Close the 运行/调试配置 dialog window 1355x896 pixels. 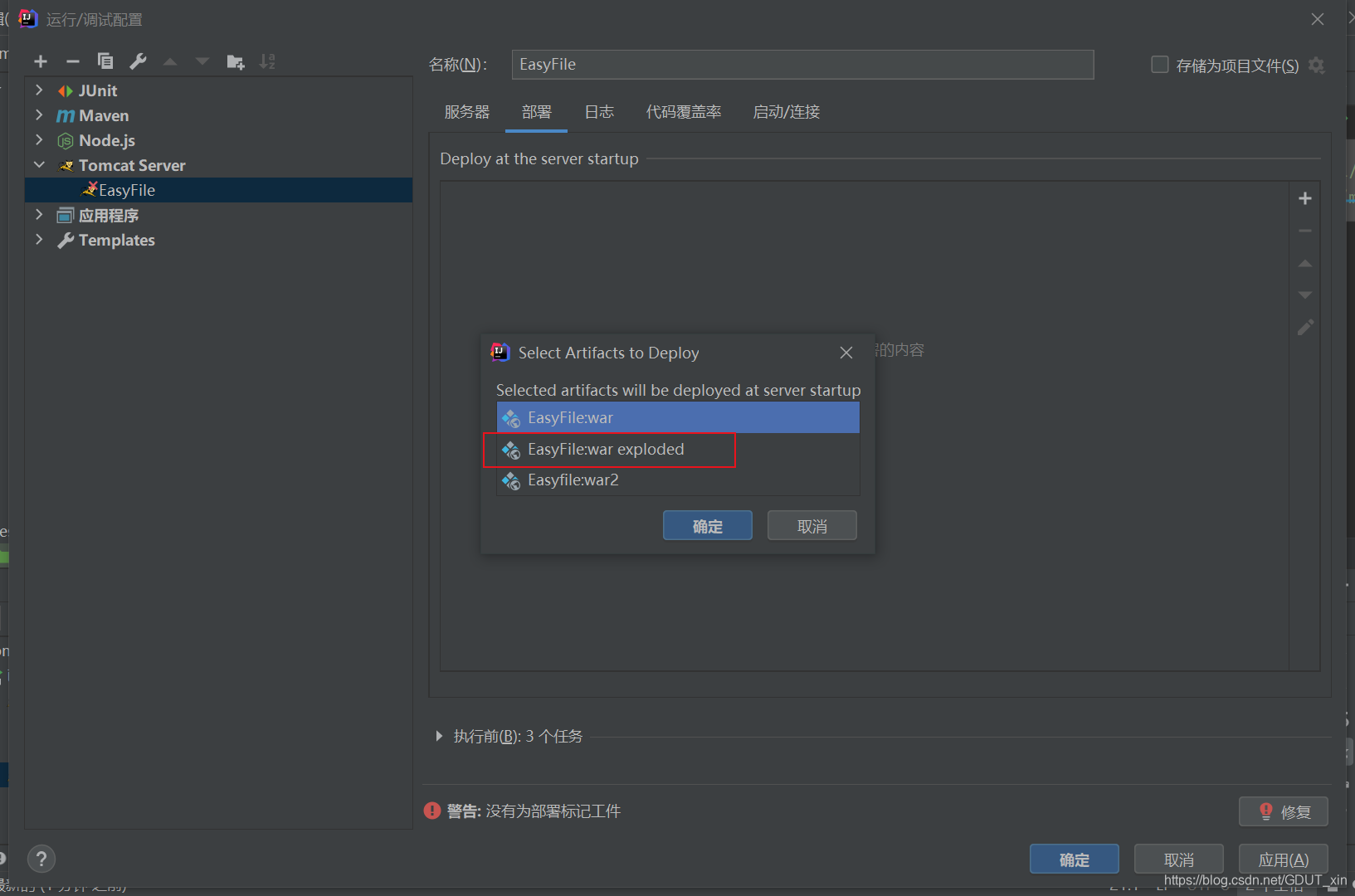1318,19
